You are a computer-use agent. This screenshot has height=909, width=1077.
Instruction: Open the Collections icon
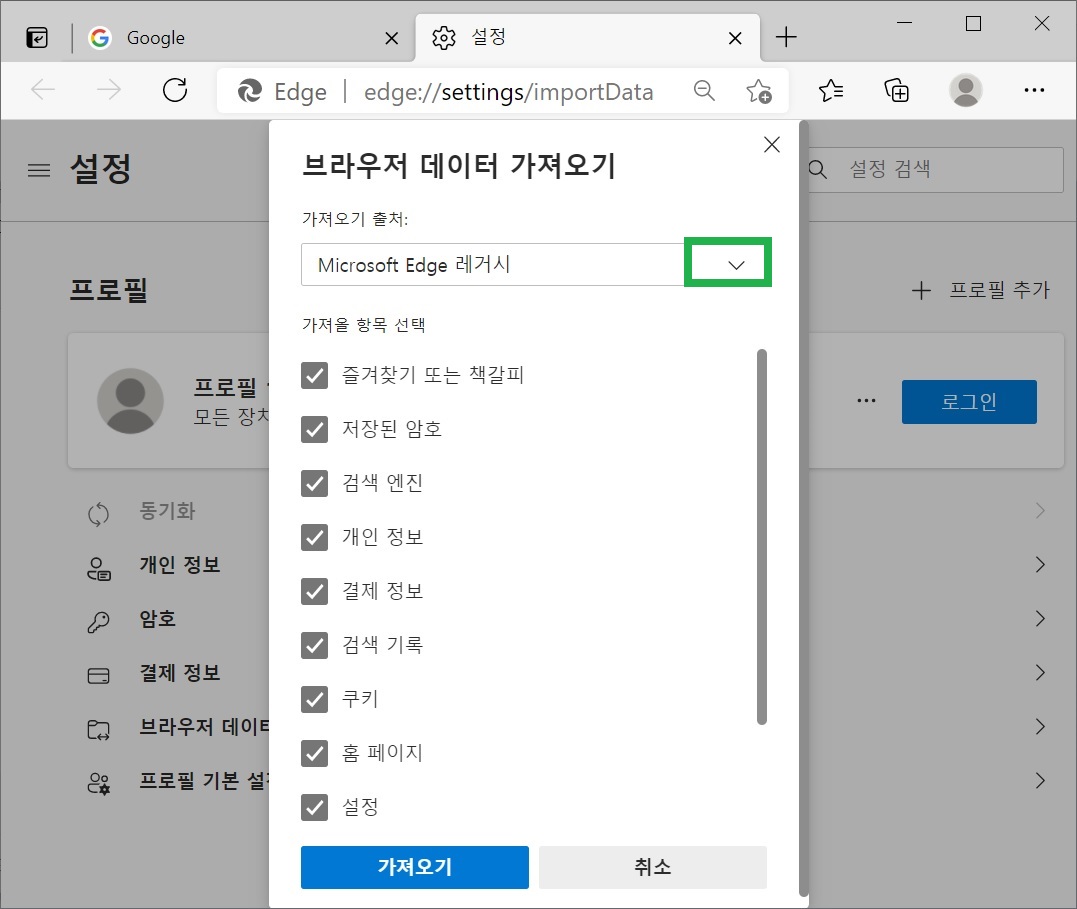pos(896,90)
